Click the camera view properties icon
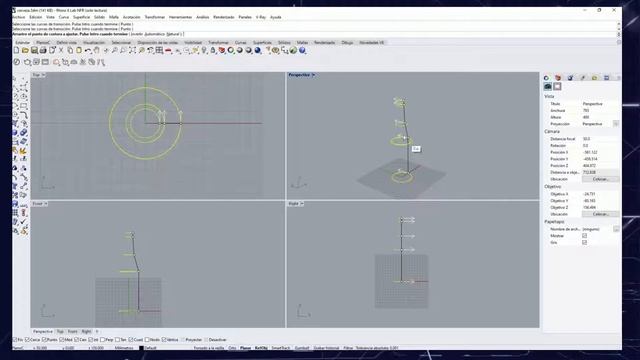Screen dimensions: 640x360 (548, 86)
